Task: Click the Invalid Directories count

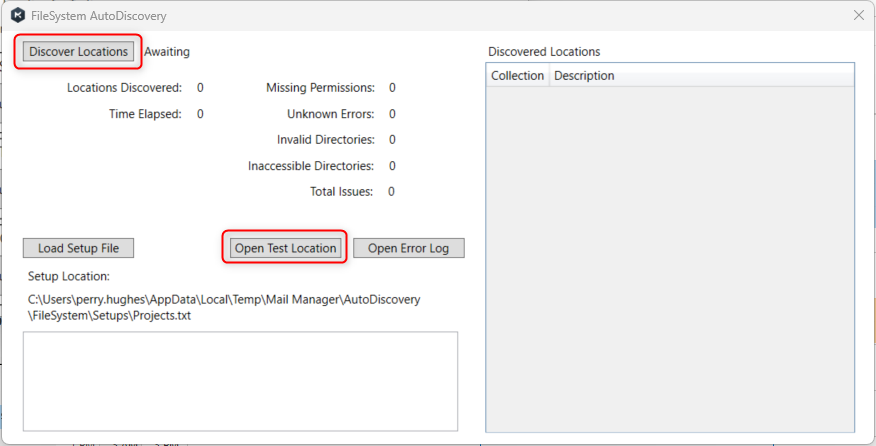Action: 392,140
